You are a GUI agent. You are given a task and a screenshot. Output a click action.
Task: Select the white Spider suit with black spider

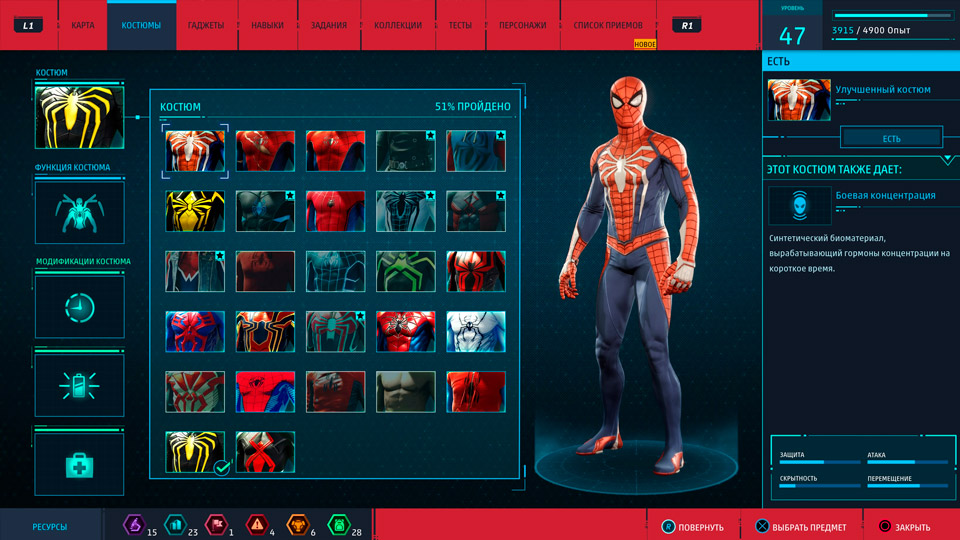click(476, 331)
